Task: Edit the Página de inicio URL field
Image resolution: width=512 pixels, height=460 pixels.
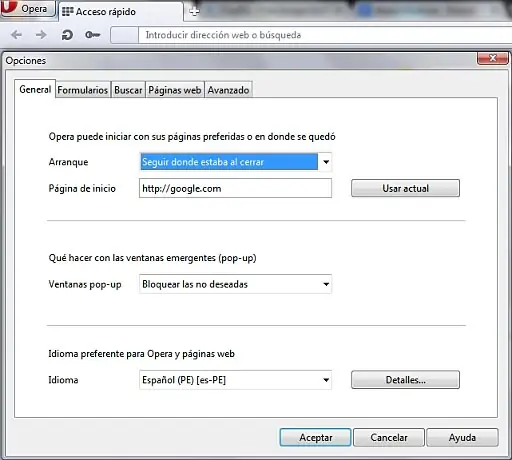Action: (x=235, y=188)
